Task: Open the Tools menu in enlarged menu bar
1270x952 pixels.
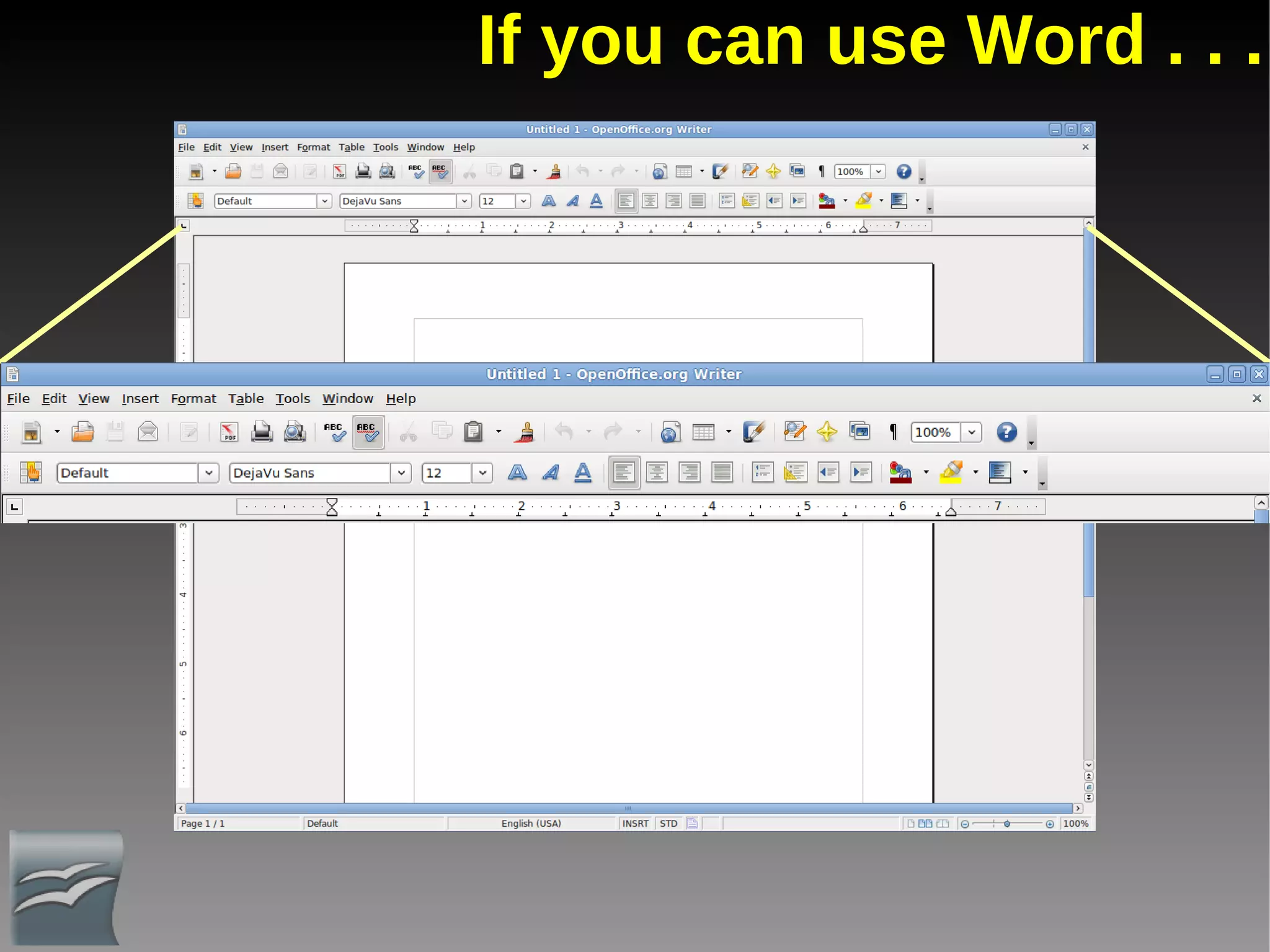Action: (292, 399)
